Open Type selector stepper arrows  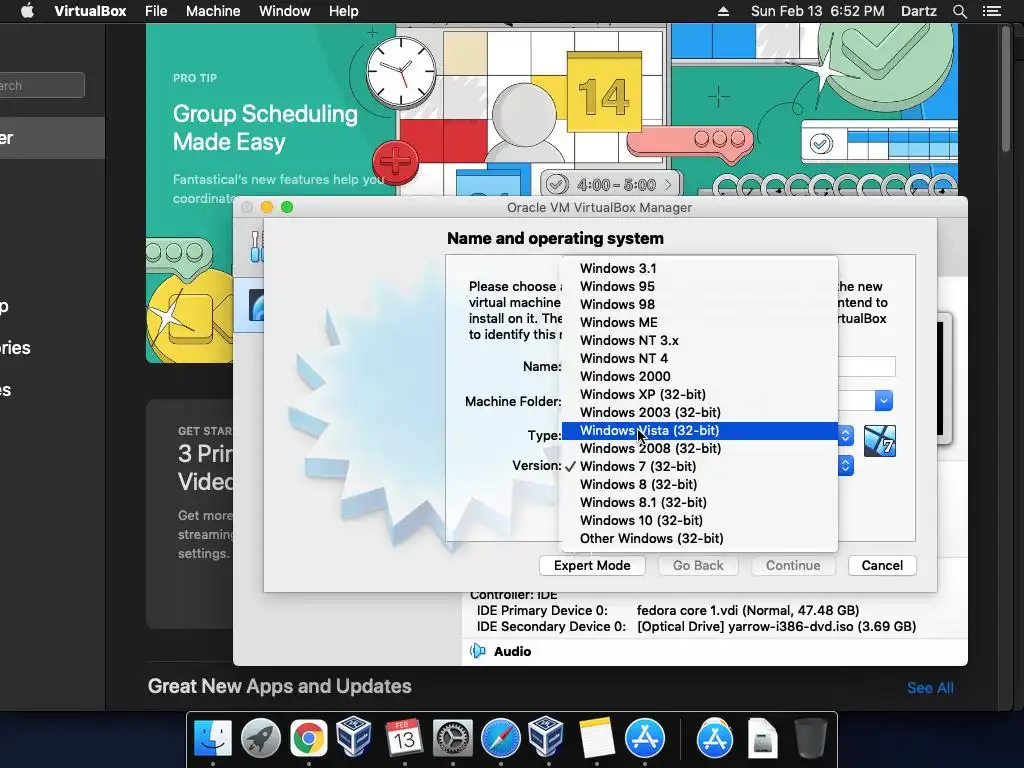click(x=846, y=435)
